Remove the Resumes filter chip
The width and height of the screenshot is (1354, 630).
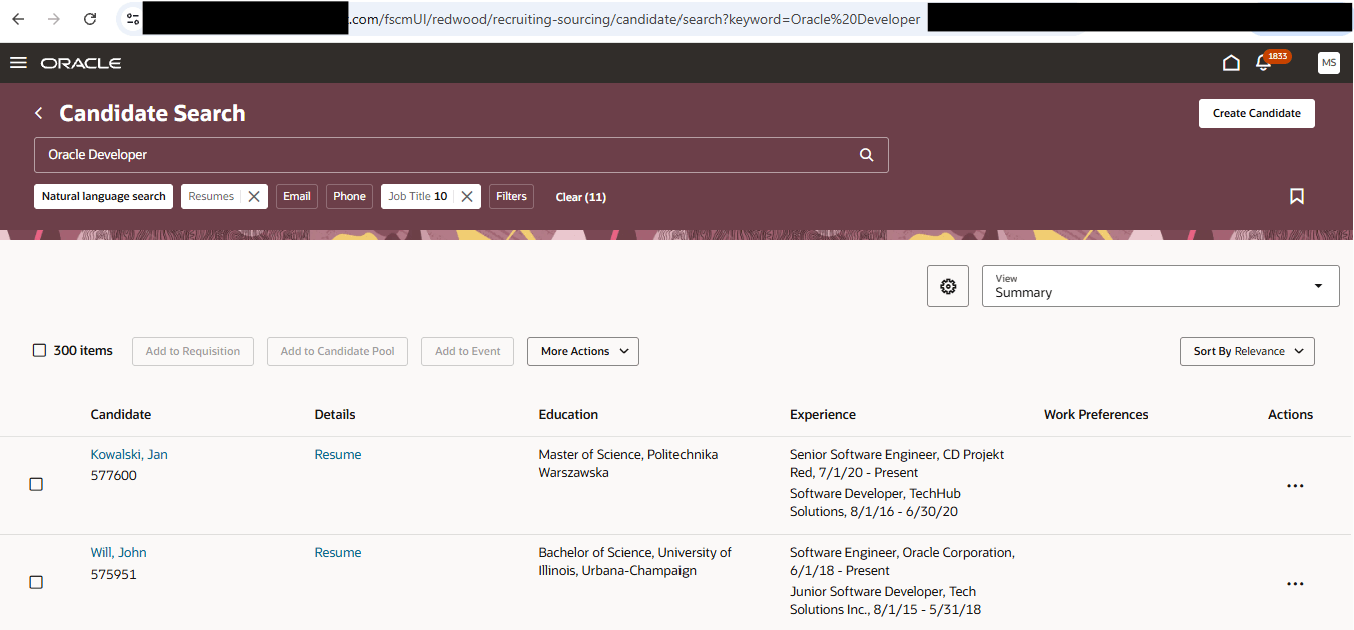click(254, 197)
